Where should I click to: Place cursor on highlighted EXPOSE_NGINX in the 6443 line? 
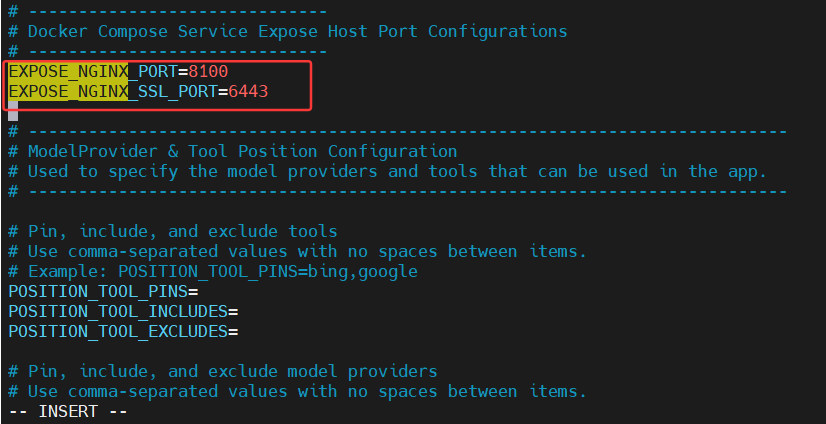tap(68, 92)
